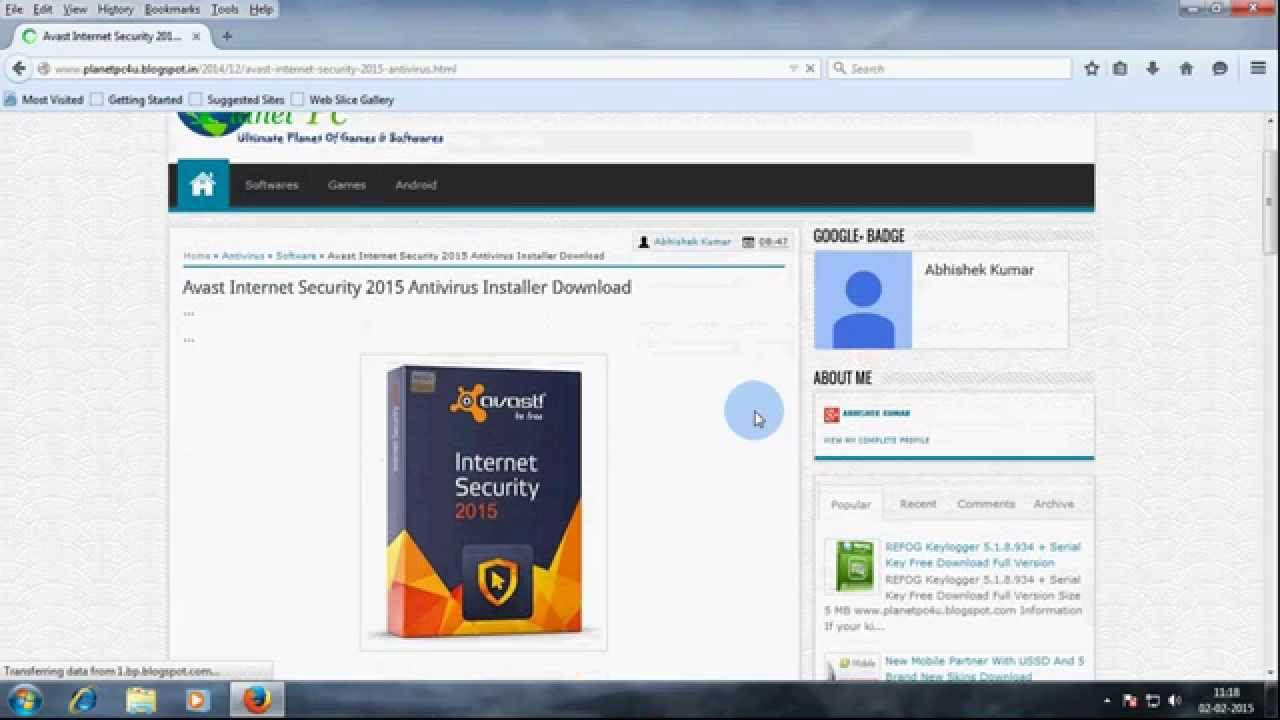Switch to the Popular tab
The height and width of the screenshot is (720, 1280).
[851, 504]
